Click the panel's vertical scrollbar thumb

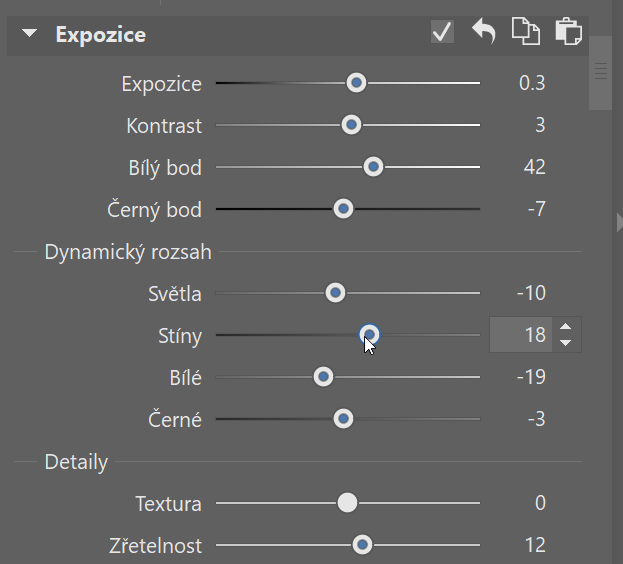(x=600, y=73)
